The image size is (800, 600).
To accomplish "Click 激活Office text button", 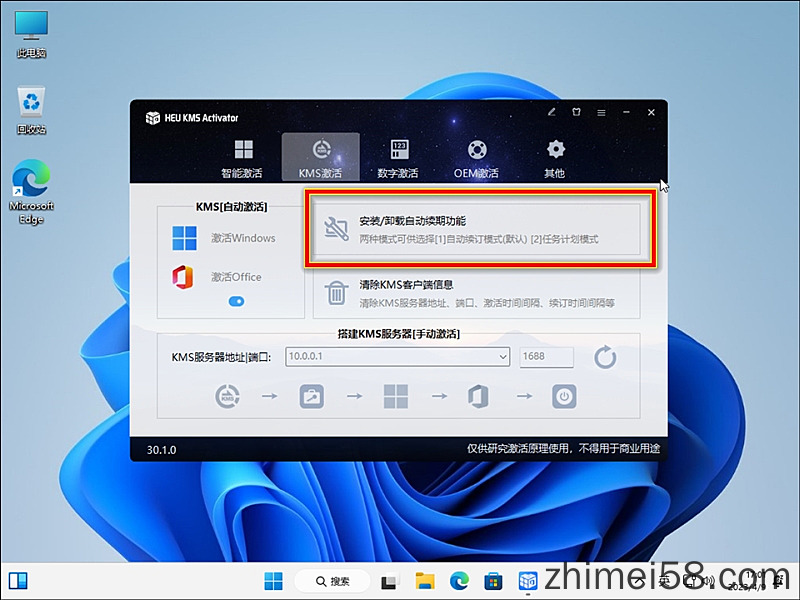I will pyautogui.click(x=236, y=277).
